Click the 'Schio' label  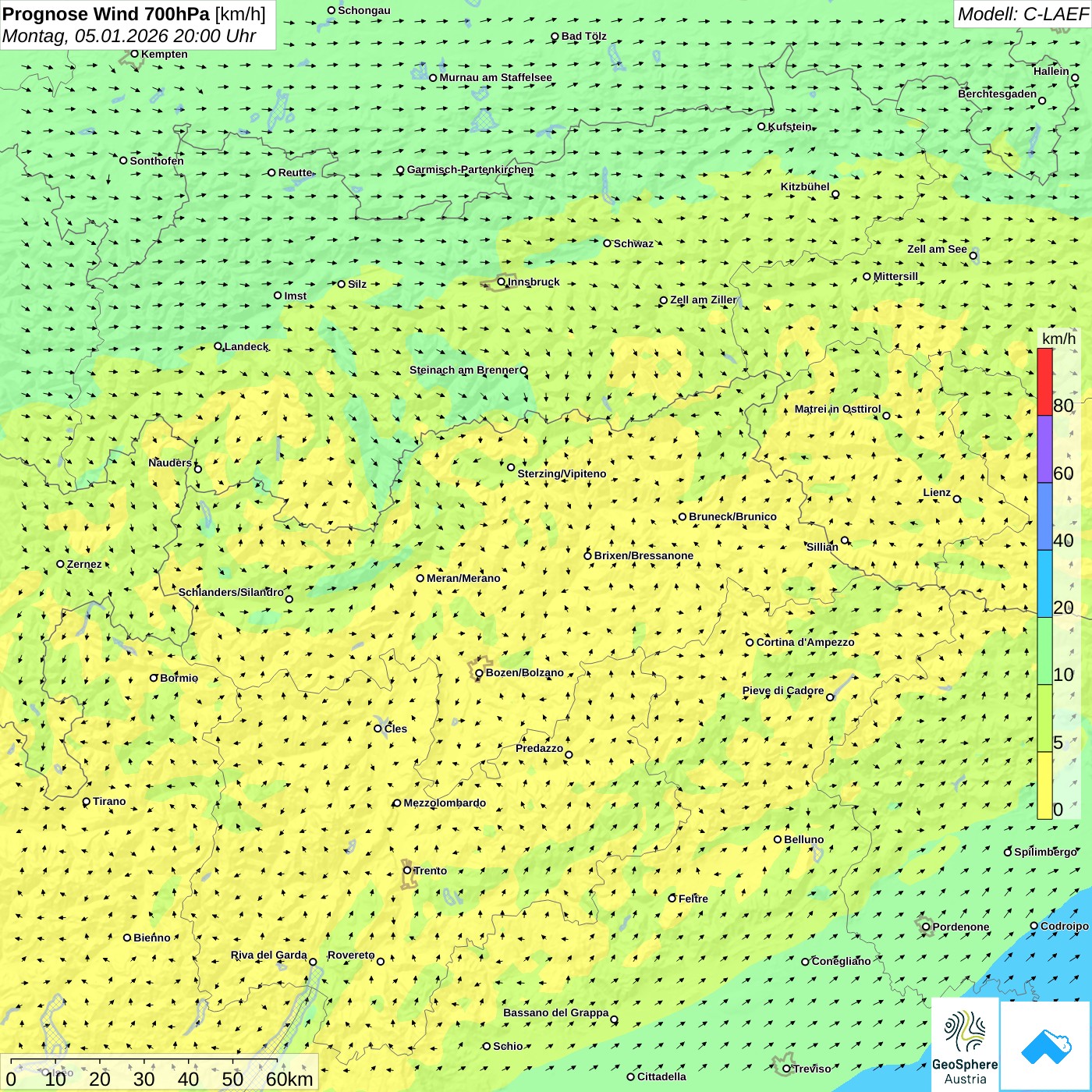508,1046
